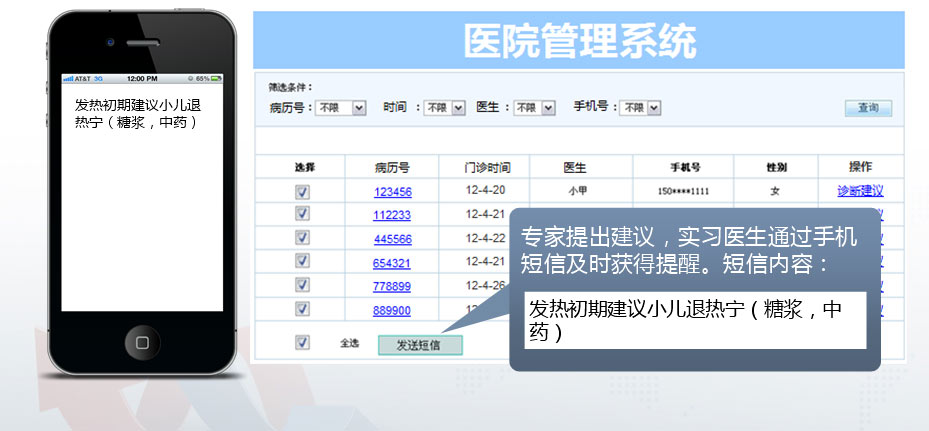This screenshot has width=929, height=431.
Task: Open medical record link 112233
Action: tap(392, 215)
